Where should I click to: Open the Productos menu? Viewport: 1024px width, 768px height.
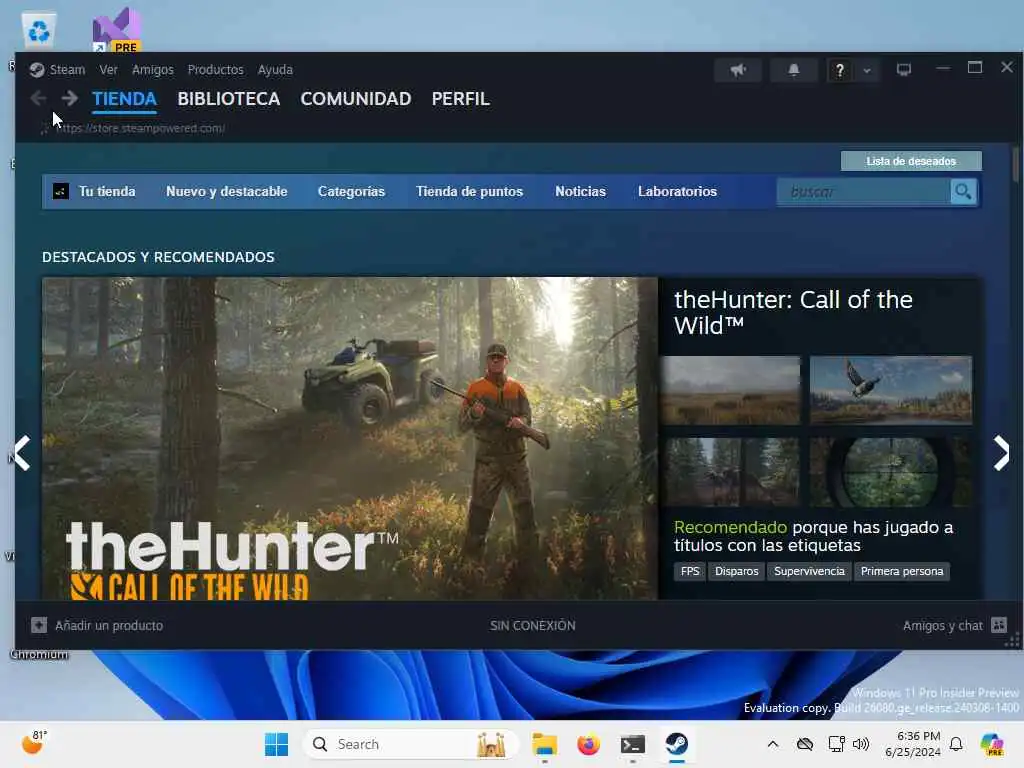pyautogui.click(x=216, y=70)
